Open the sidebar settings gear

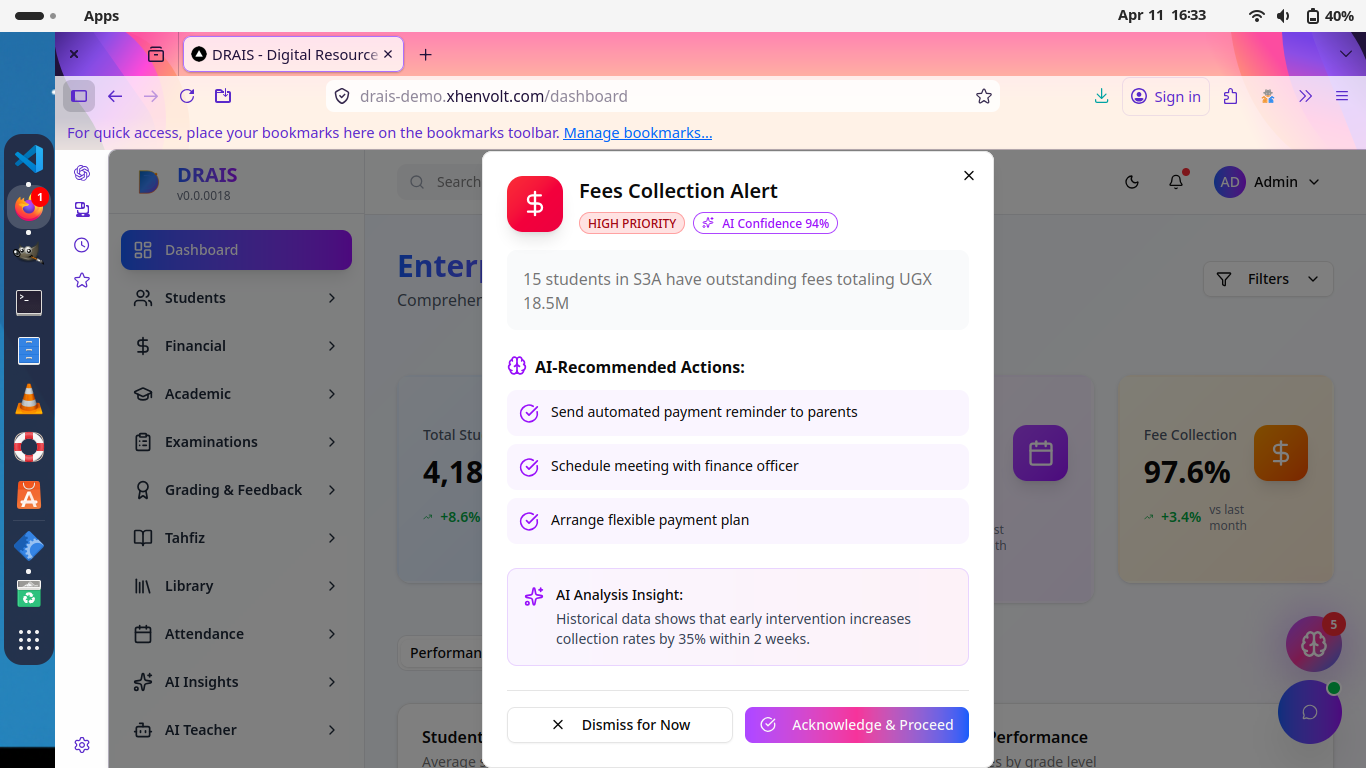tap(82, 745)
